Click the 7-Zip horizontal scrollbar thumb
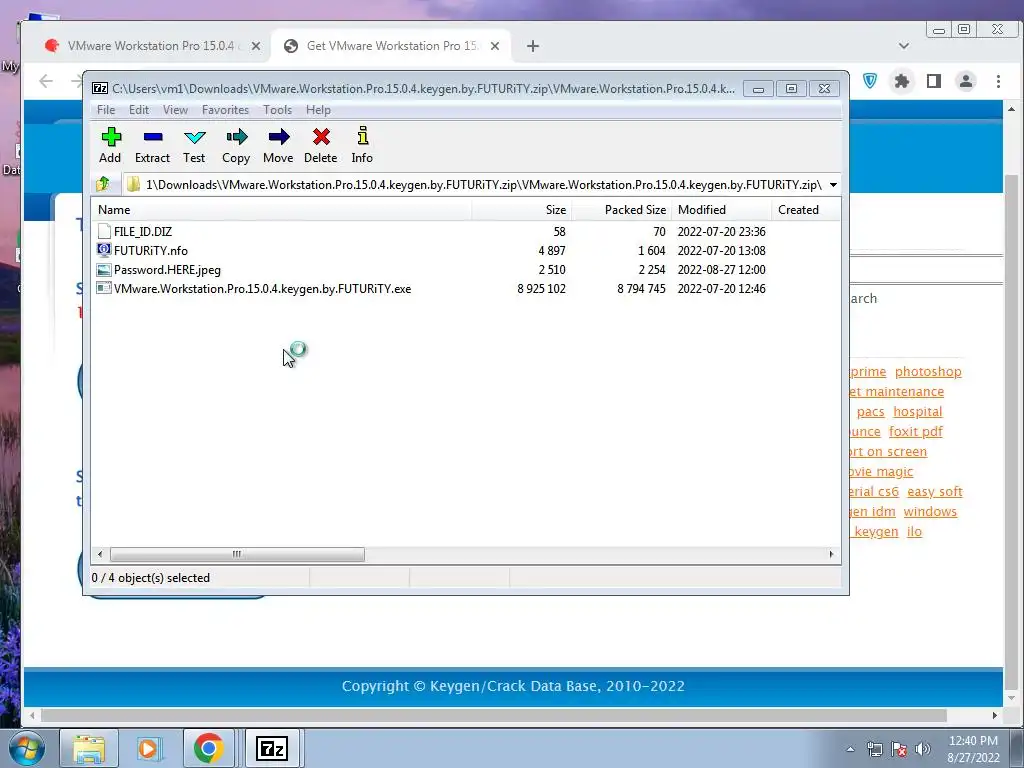The width and height of the screenshot is (1024, 768). tap(237, 554)
